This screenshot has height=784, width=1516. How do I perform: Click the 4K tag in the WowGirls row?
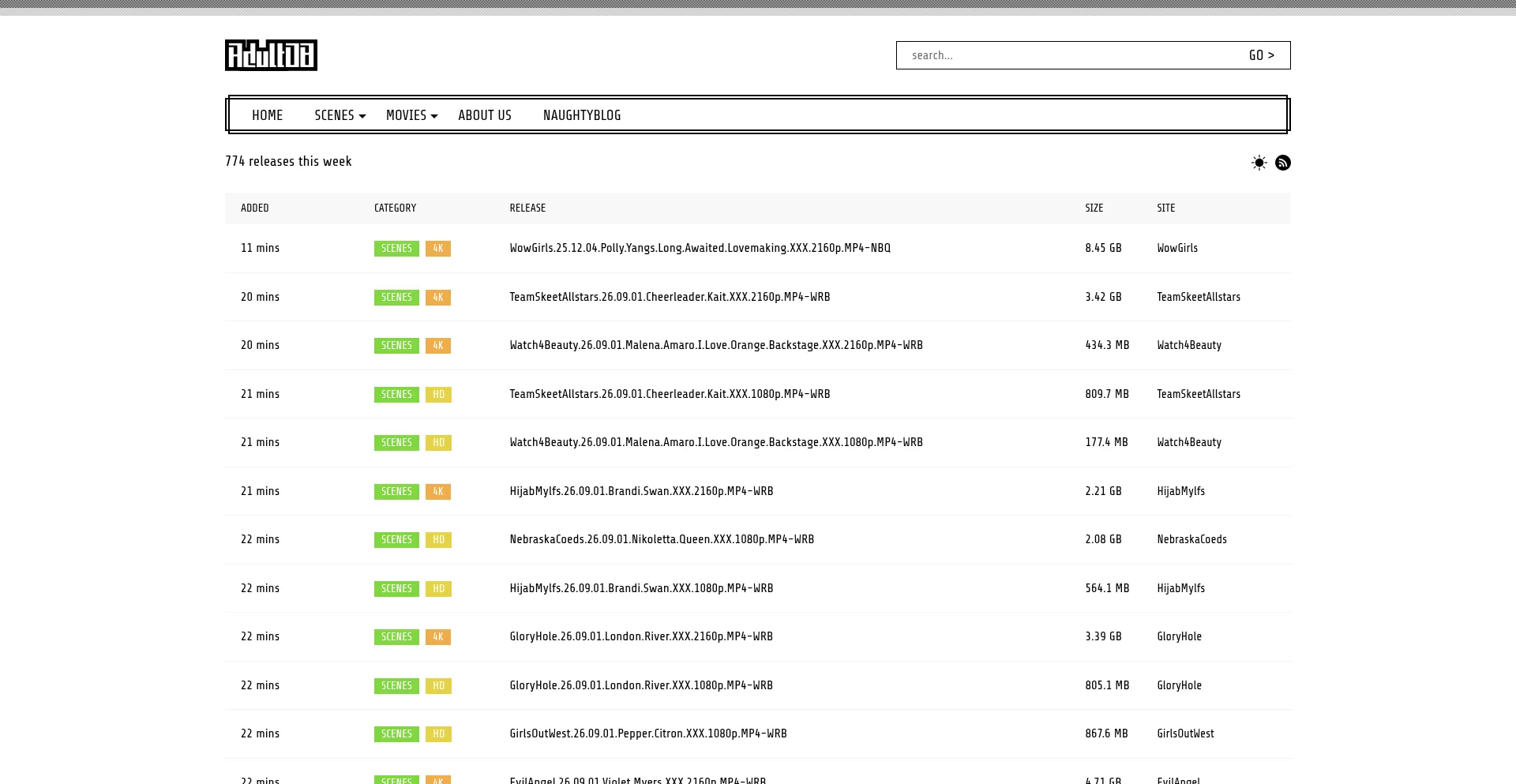pos(438,249)
